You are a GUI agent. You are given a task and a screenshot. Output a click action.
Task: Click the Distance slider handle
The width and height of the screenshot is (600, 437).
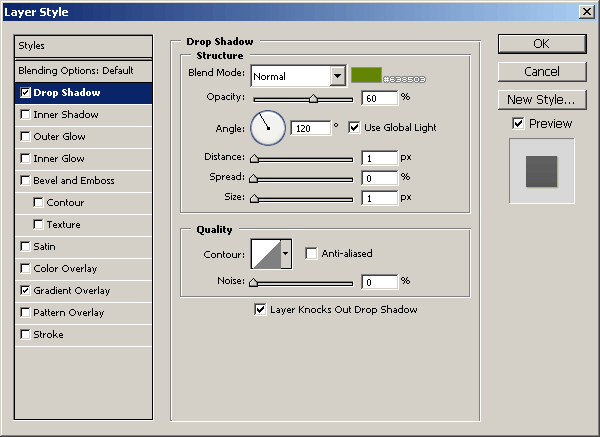(254, 159)
